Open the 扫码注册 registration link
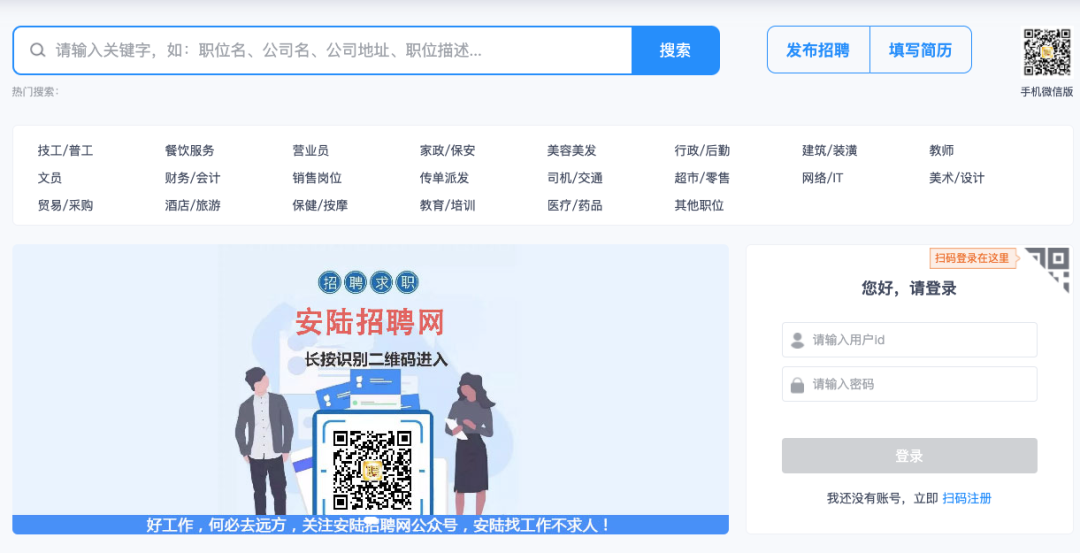The width and height of the screenshot is (1080, 553). coord(966,498)
